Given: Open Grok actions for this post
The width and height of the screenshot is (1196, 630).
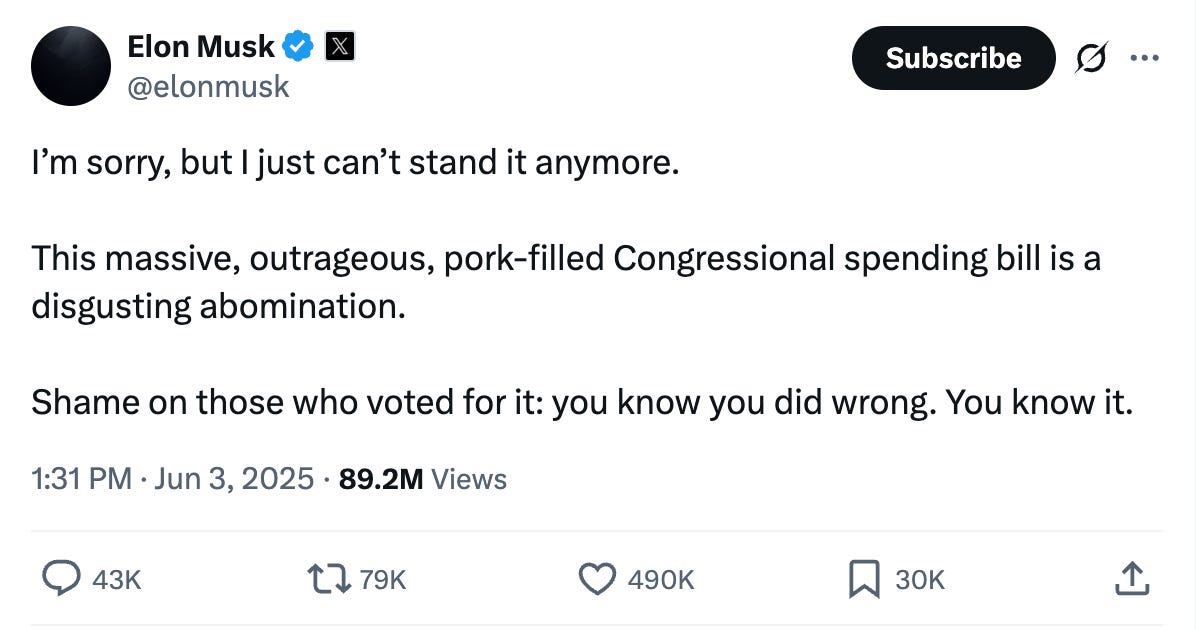Looking at the screenshot, I should [1091, 58].
